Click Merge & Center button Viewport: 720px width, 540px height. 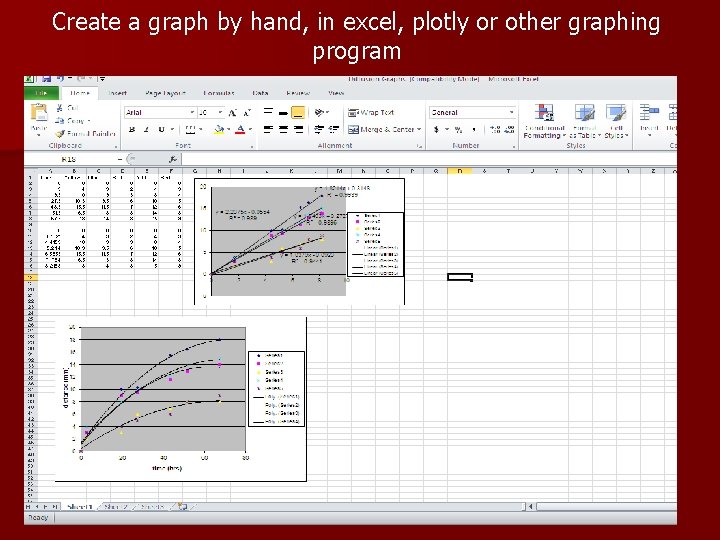[381, 129]
